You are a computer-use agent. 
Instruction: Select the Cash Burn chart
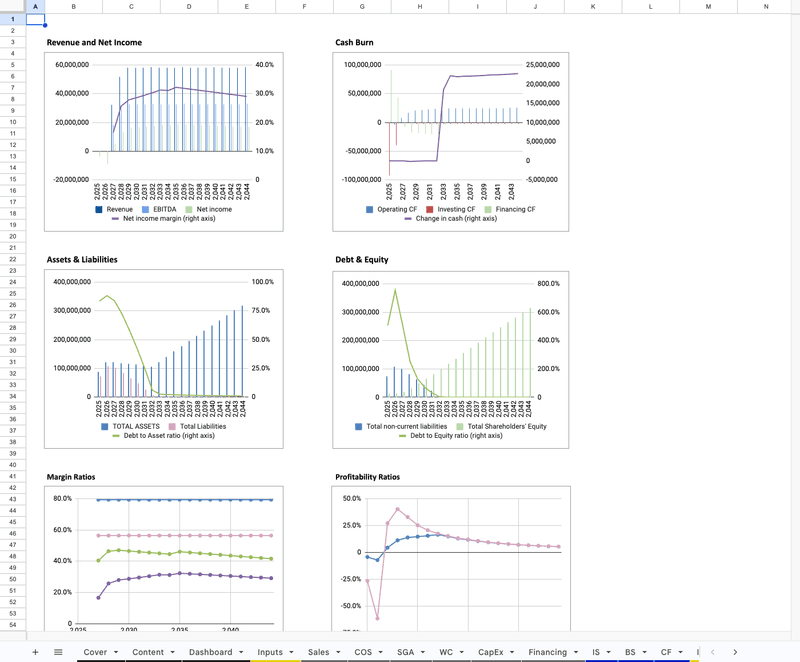tap(451, 140)
